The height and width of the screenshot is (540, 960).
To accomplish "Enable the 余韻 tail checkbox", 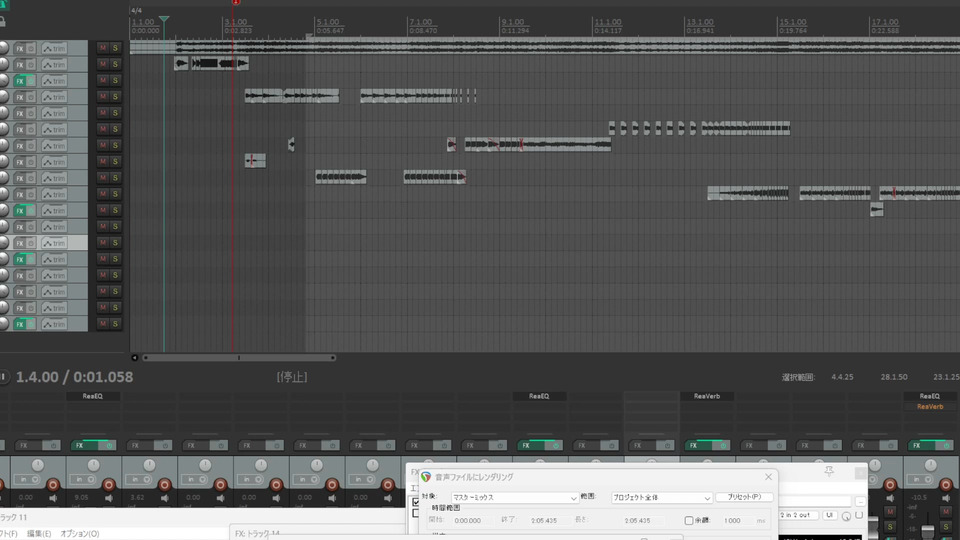I will pyautogui.click(x=689, y=520).
